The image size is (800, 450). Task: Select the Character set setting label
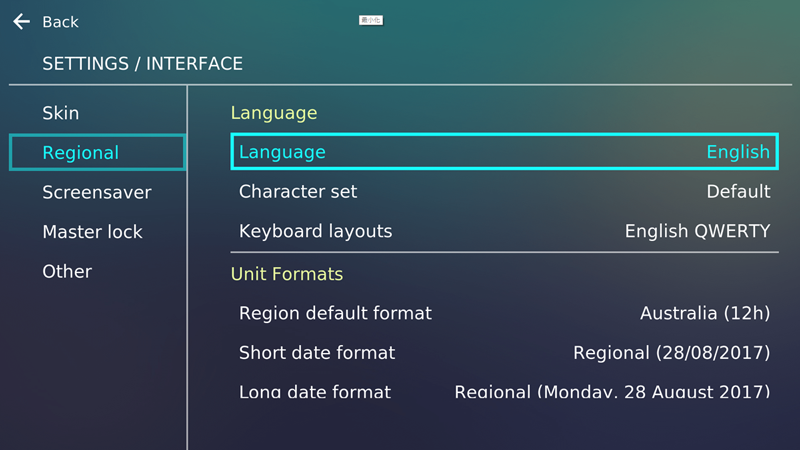tap(298, 191)
